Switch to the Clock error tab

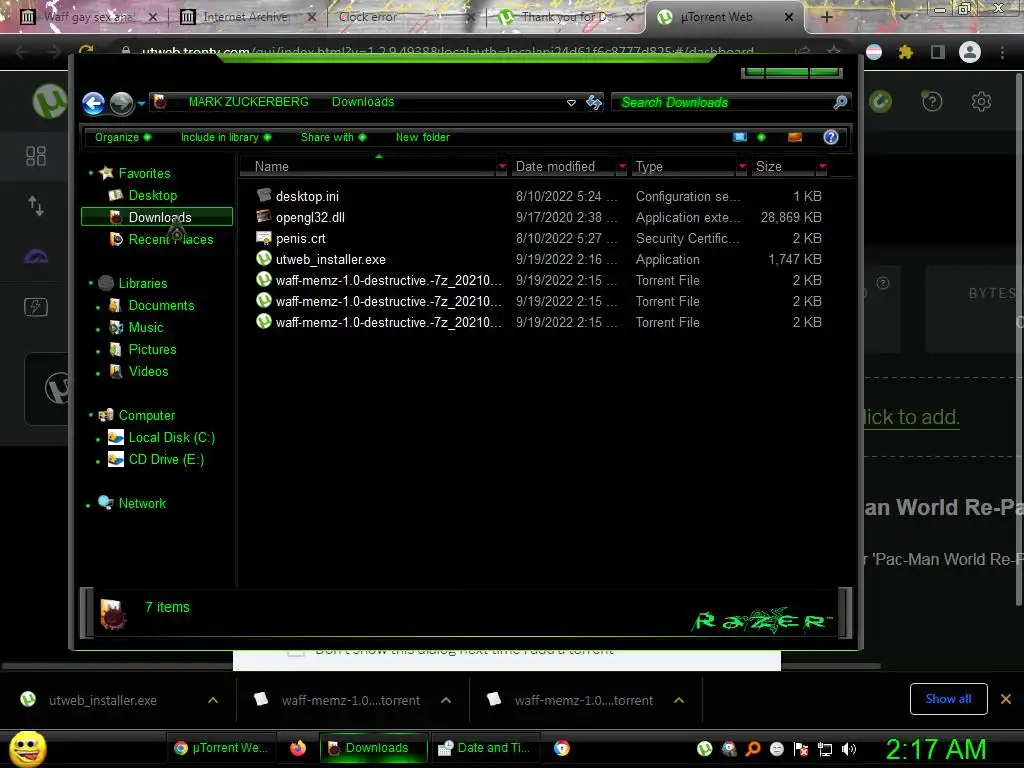(x=368, y=17)
